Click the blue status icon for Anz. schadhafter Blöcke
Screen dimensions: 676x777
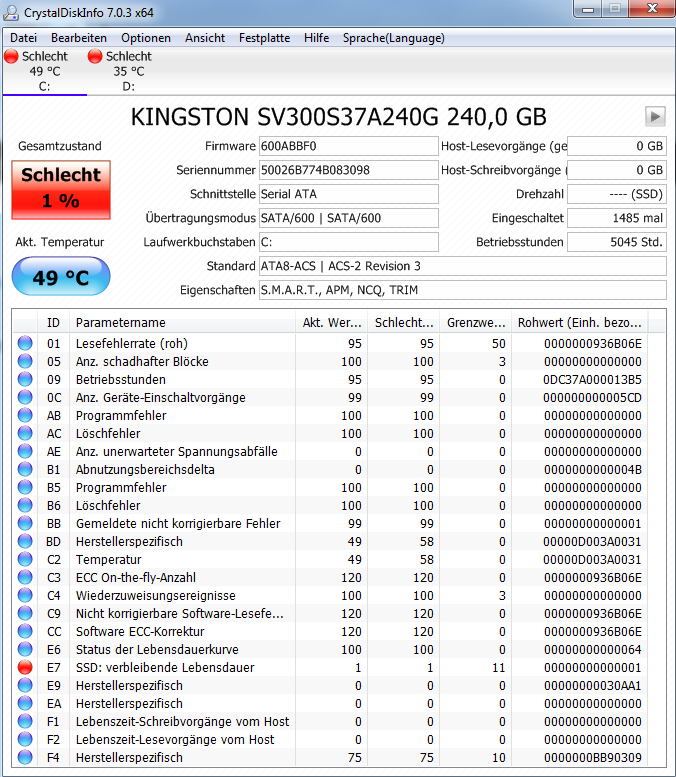click(25, 361)
